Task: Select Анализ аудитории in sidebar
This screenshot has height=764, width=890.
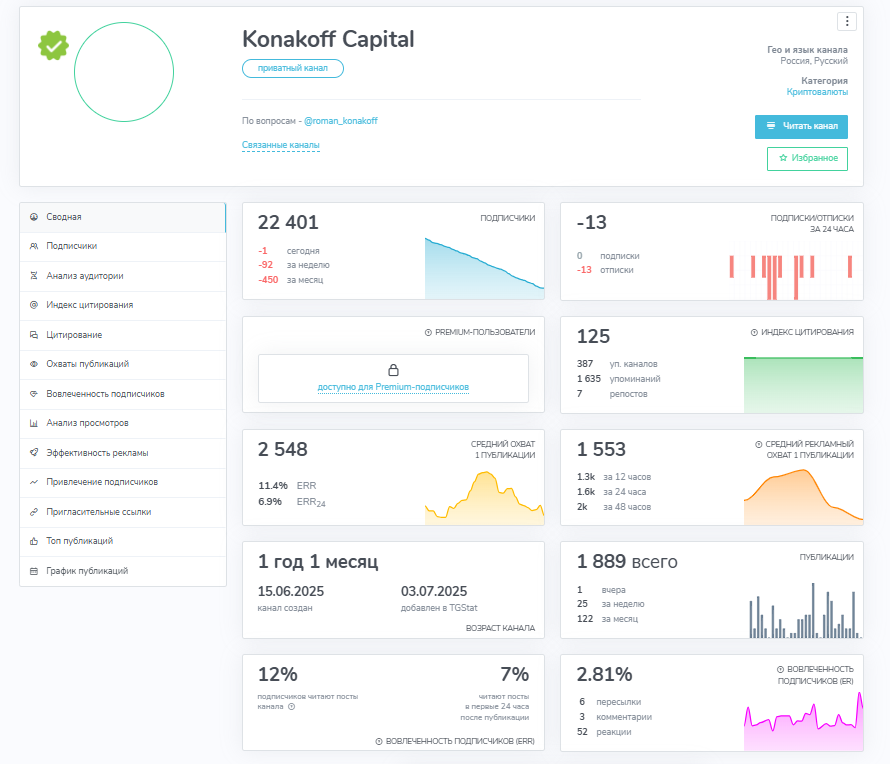Action: [123, 276]
